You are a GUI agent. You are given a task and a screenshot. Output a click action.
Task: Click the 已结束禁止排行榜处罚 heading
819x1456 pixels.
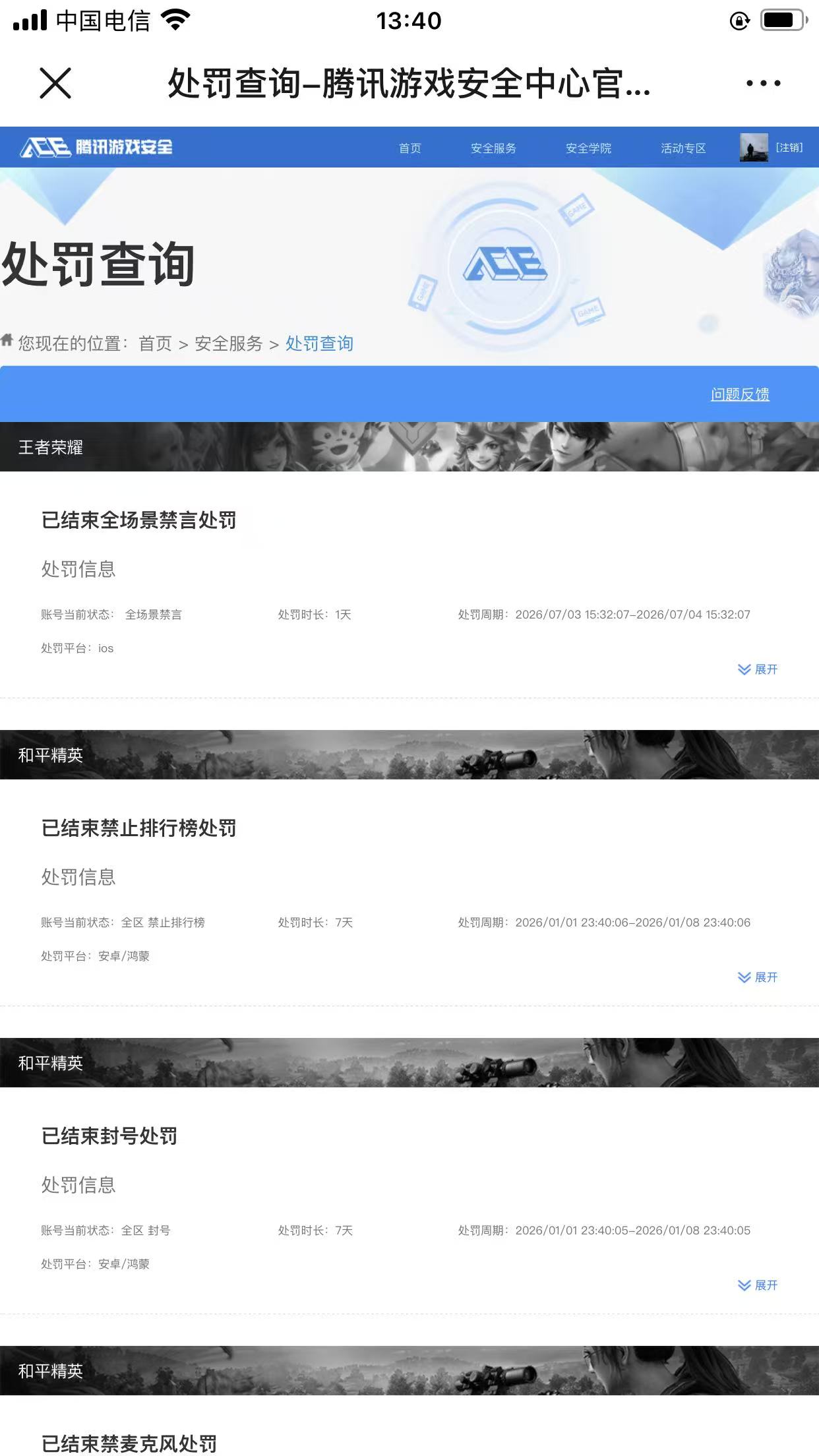(138, 828)
